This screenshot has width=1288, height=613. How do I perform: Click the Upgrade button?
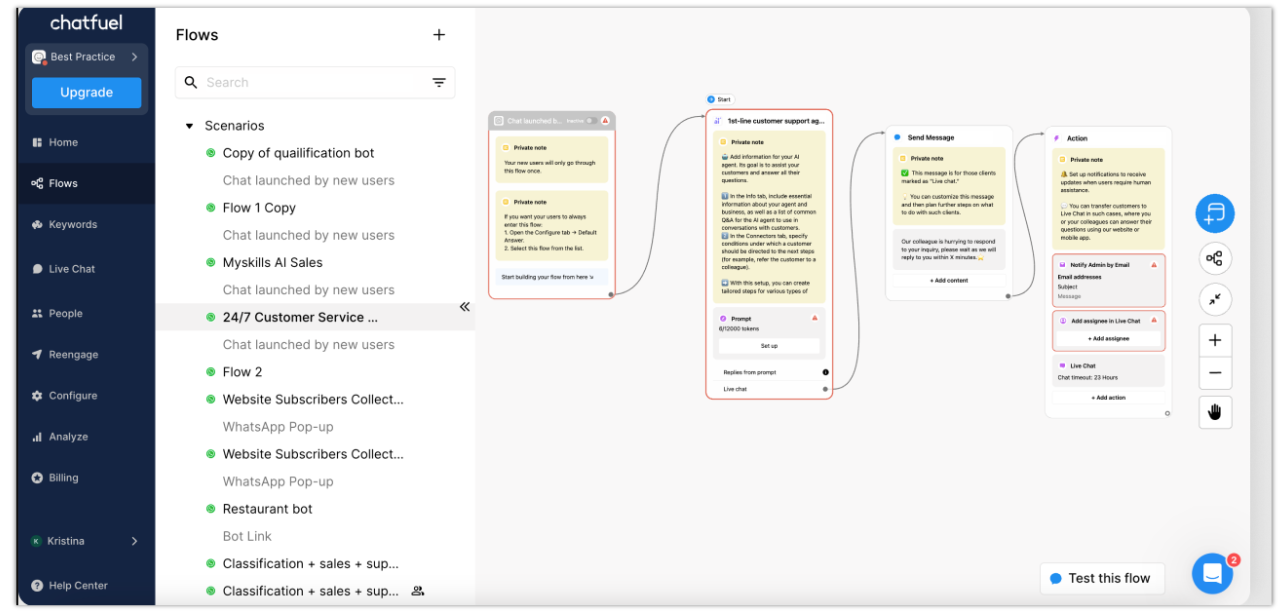click(x=86, y=92)
